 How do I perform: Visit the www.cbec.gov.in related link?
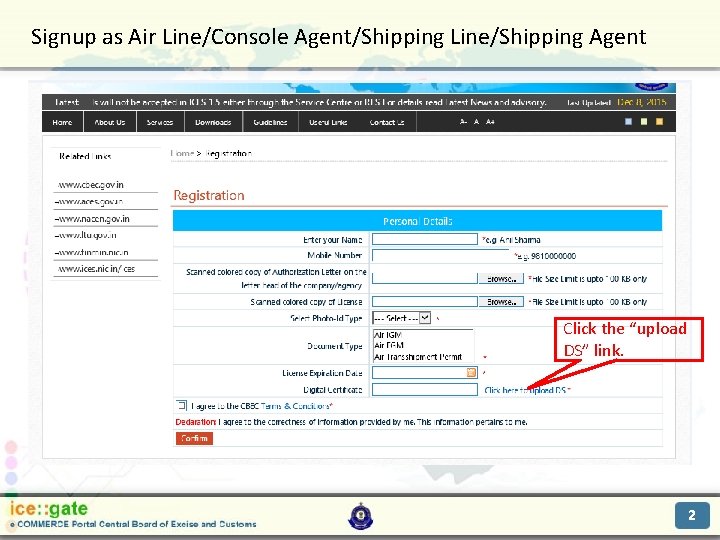tap(90, 185)
